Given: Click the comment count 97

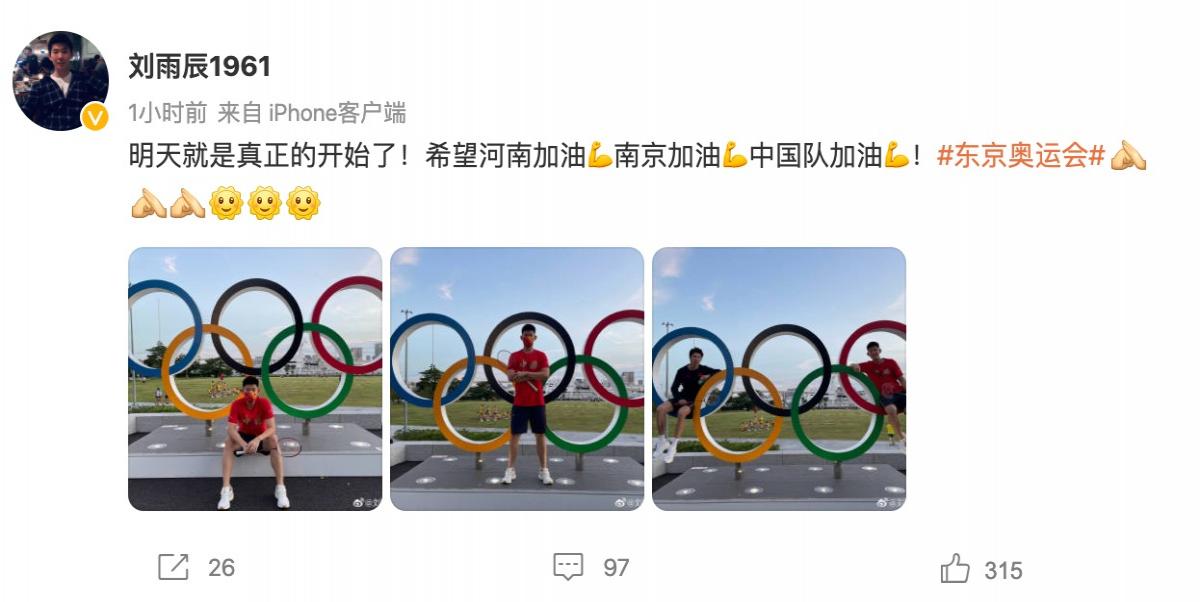Looking at the screenshot, I should 616,568.
